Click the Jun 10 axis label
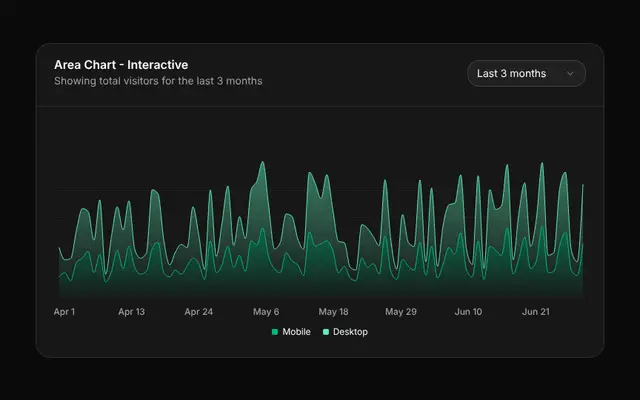The width and height of the screenshot is (640, 400). click(x=468, y=312)
